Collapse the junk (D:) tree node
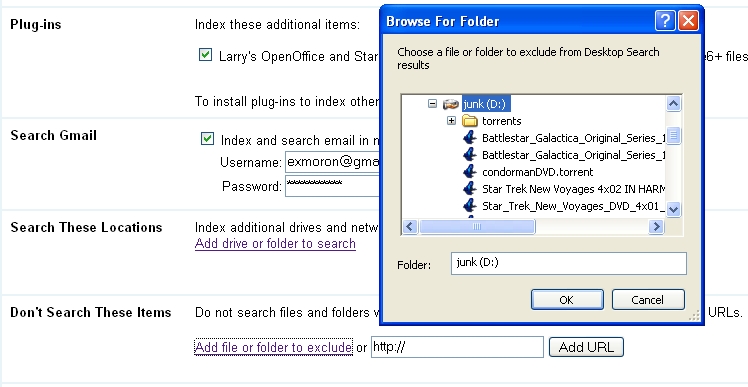Image resolution: width=748 pixels, height=387 pixels. tap(432, 104)
